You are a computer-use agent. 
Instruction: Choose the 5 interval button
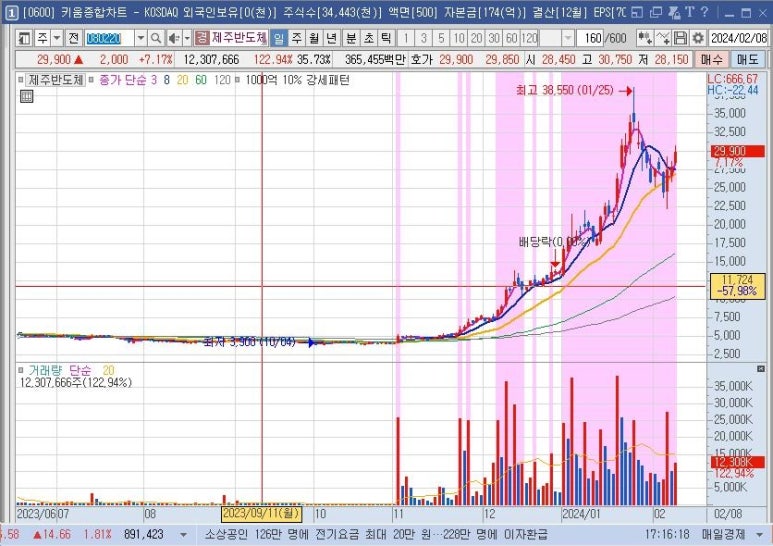click(441, 38)
